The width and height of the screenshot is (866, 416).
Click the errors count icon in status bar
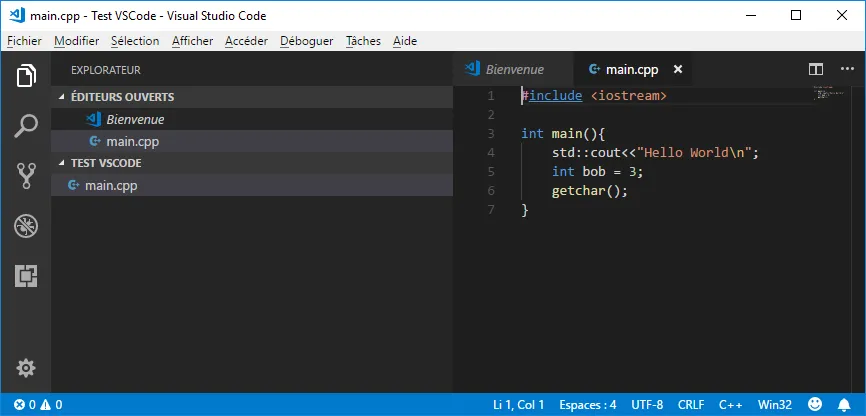click(19, 404)
